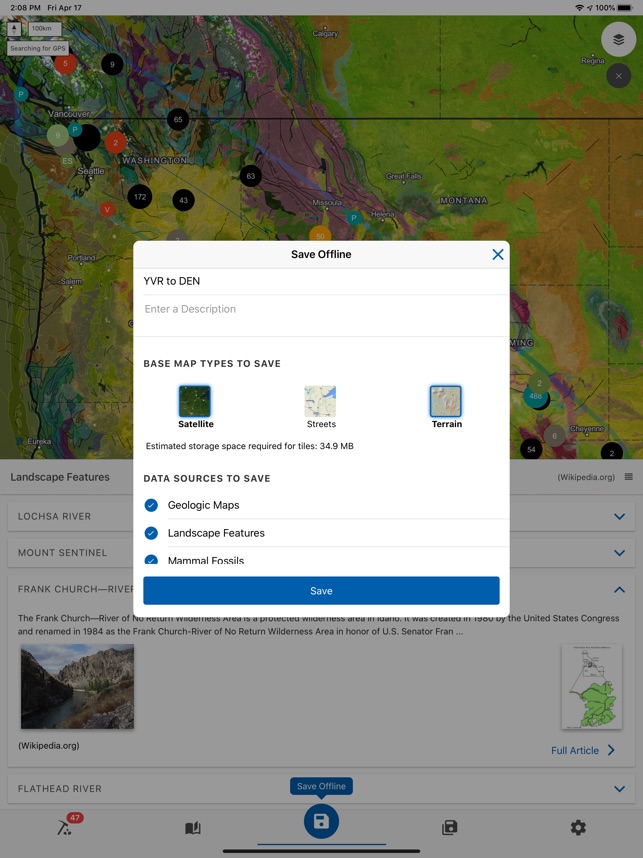
Task: Open the river canyon photo thumbnail
Action: pos(77,687)
